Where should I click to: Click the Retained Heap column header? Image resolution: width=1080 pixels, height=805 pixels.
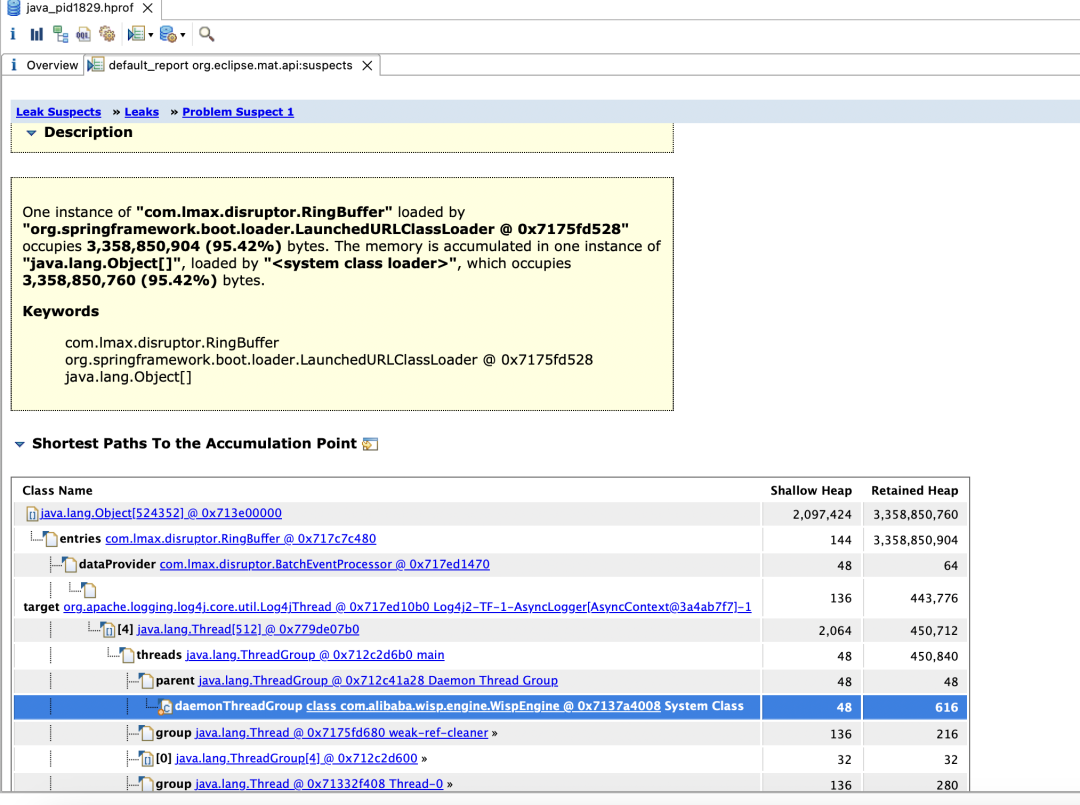915,490
